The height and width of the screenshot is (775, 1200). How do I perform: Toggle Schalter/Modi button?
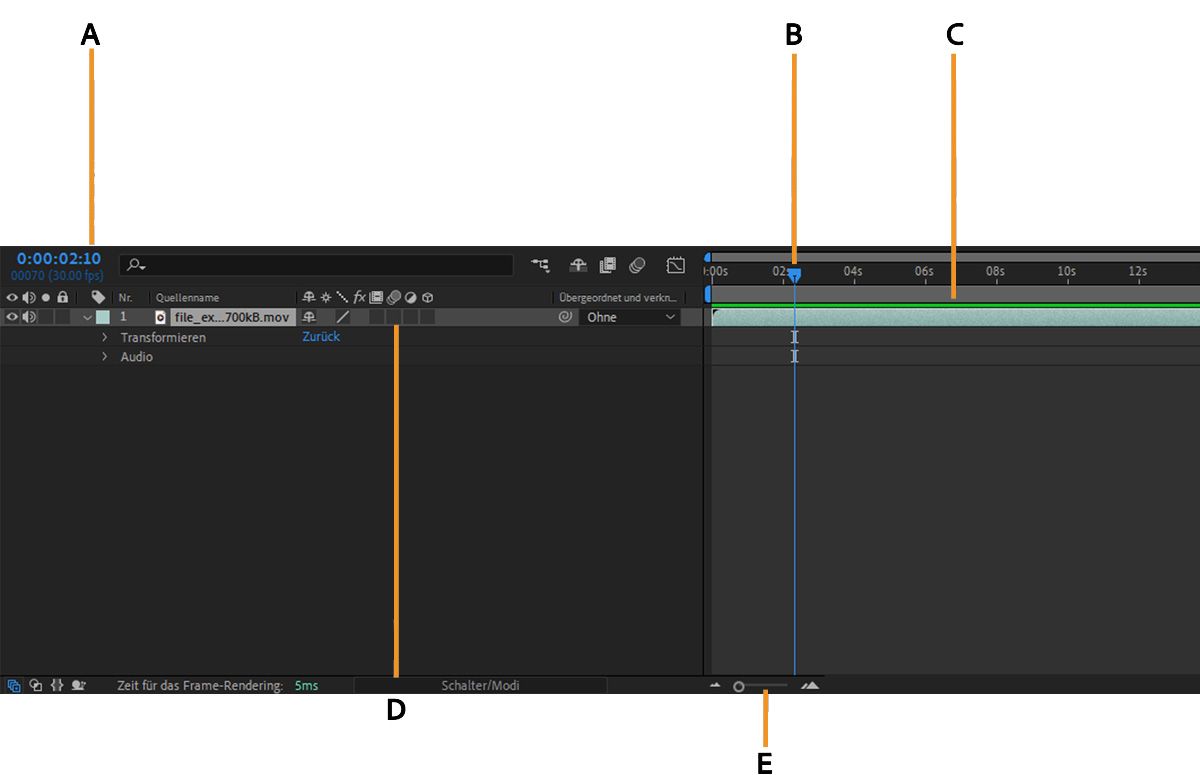[480, 686]
